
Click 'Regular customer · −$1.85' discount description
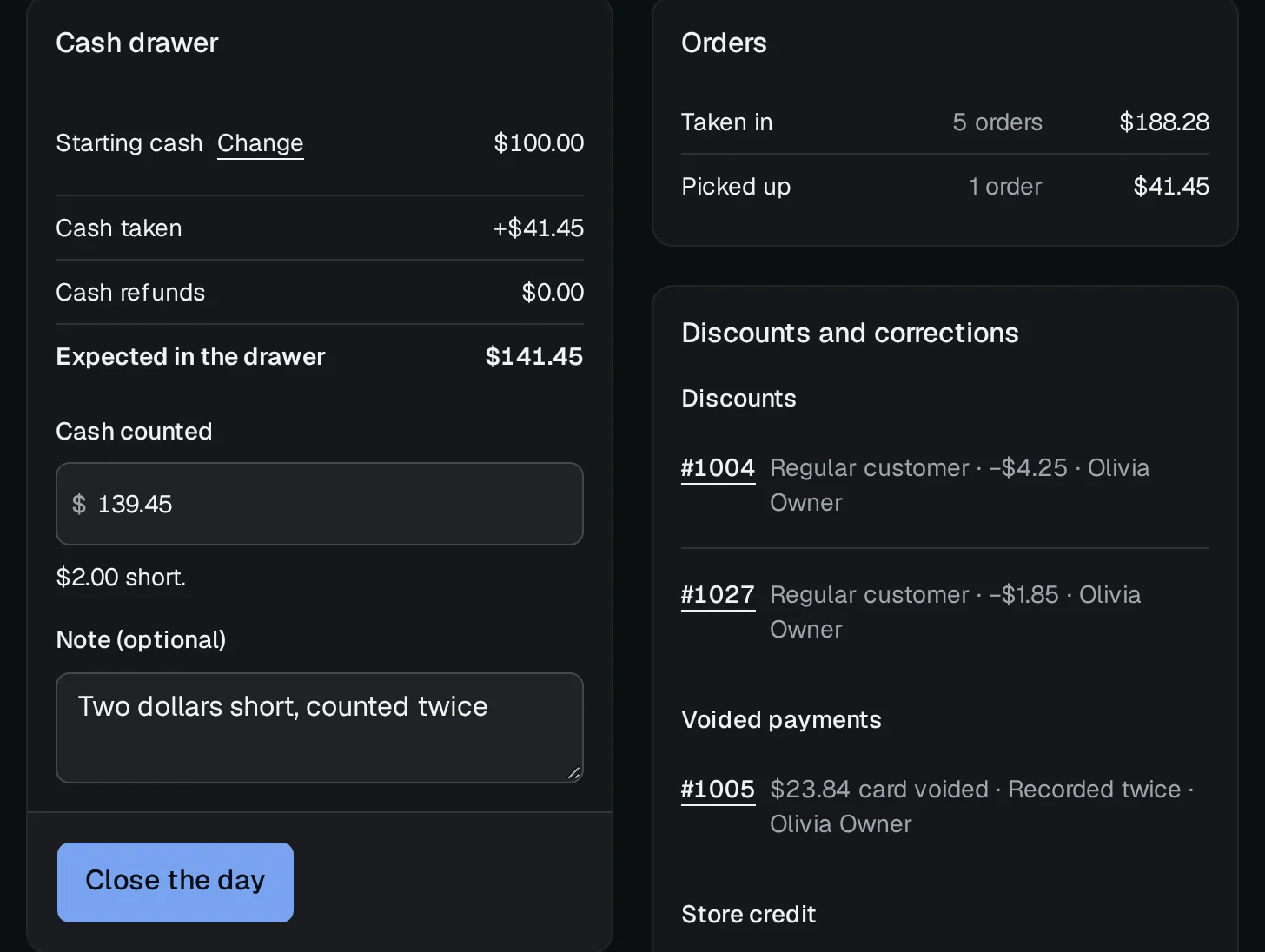(914, 595)
